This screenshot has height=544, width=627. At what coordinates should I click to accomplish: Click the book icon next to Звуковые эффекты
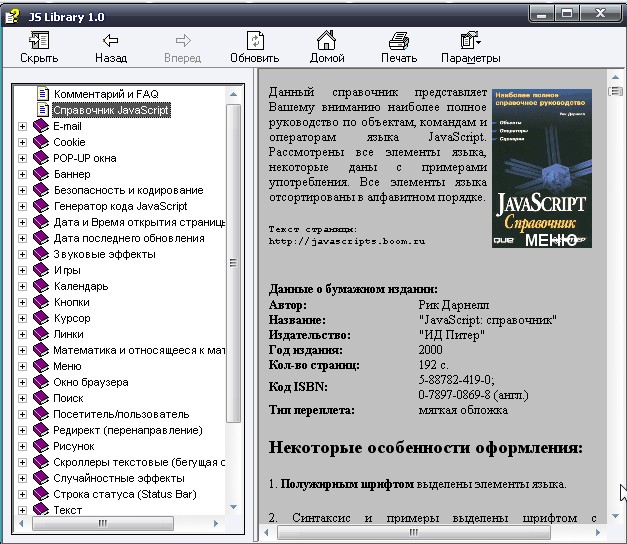click(x=41, y=254)
